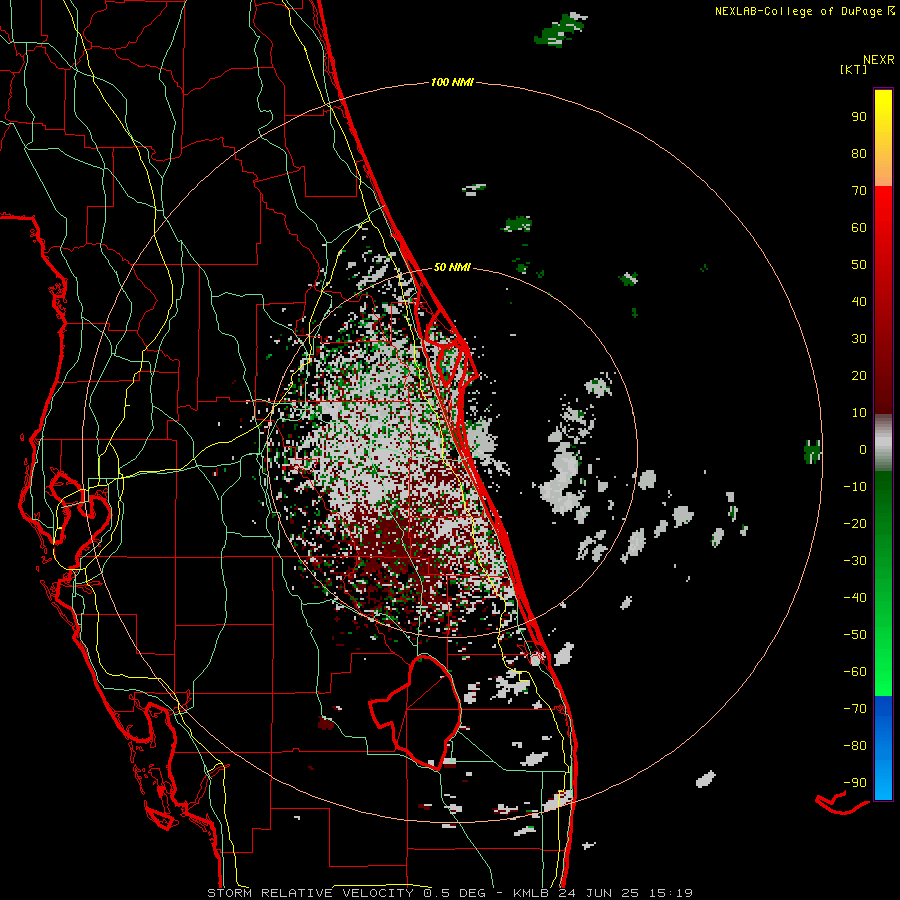Click the 50 value on the velocity scale
Image resolution: width=900 pixels, height=900 pixels.
coord(859,265)
